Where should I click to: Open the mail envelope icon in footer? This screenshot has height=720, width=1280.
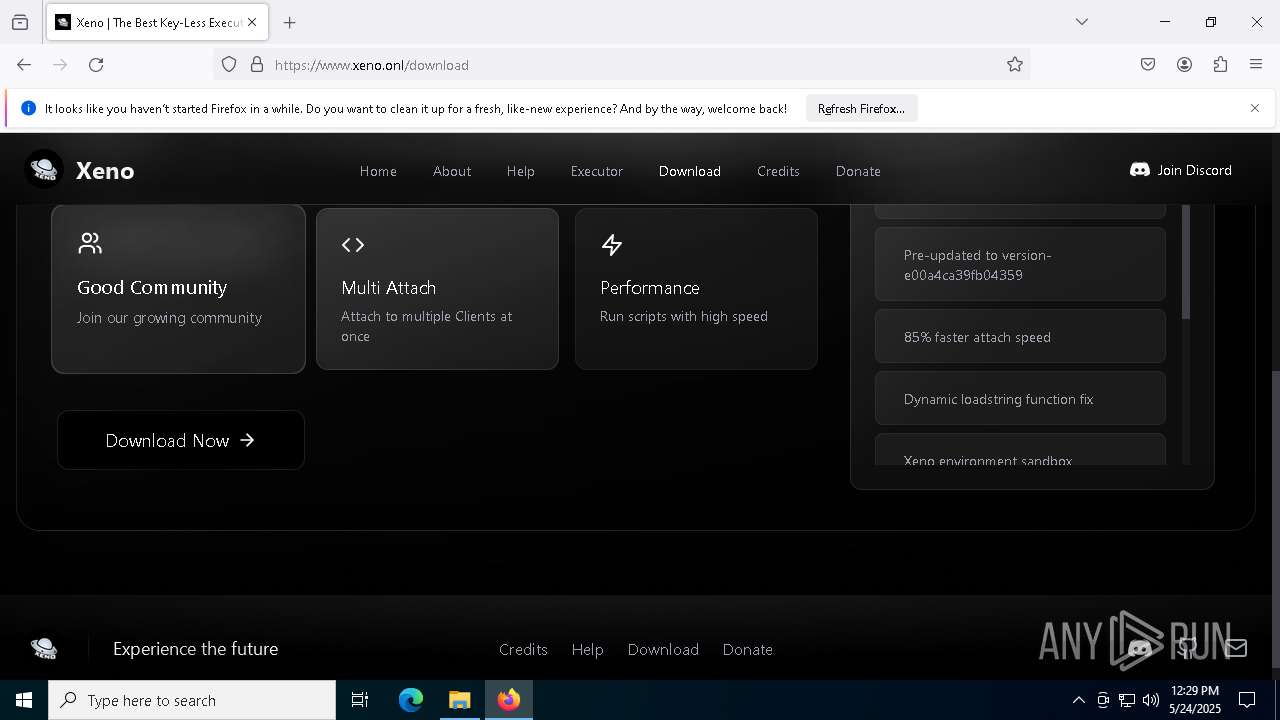tap(1236, 648)
